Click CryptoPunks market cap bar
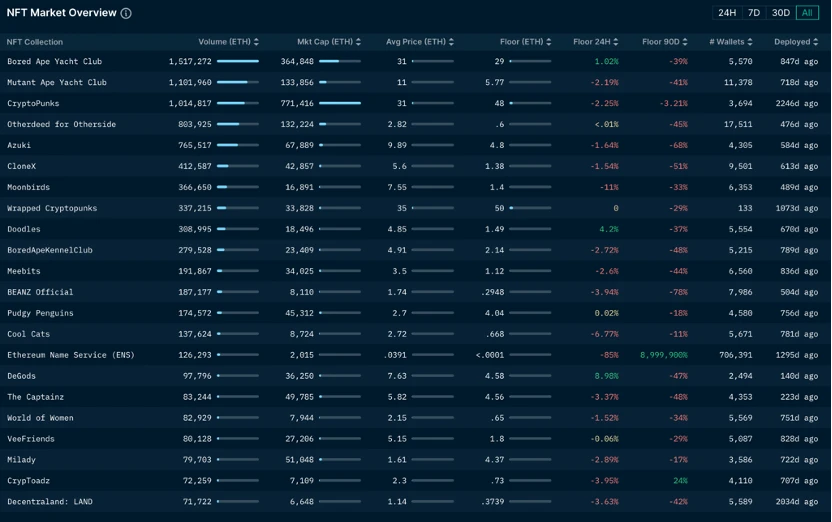The height and width of the screenshot is (522, 832). [x=340, y=104]
